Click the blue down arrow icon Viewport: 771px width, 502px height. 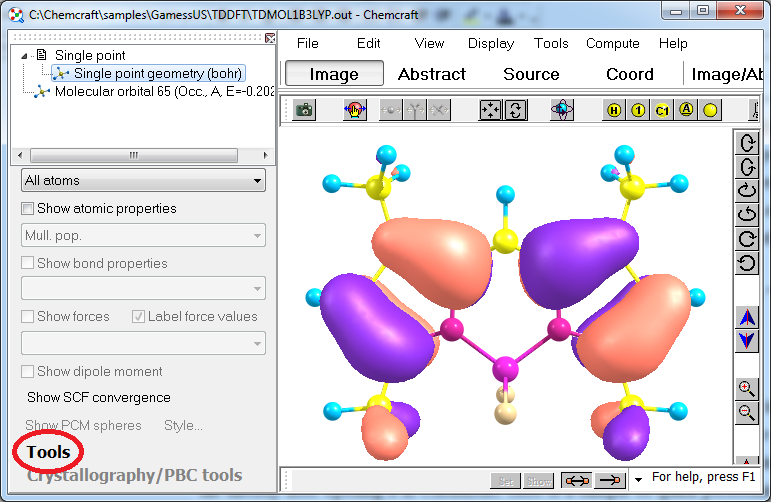746,341
